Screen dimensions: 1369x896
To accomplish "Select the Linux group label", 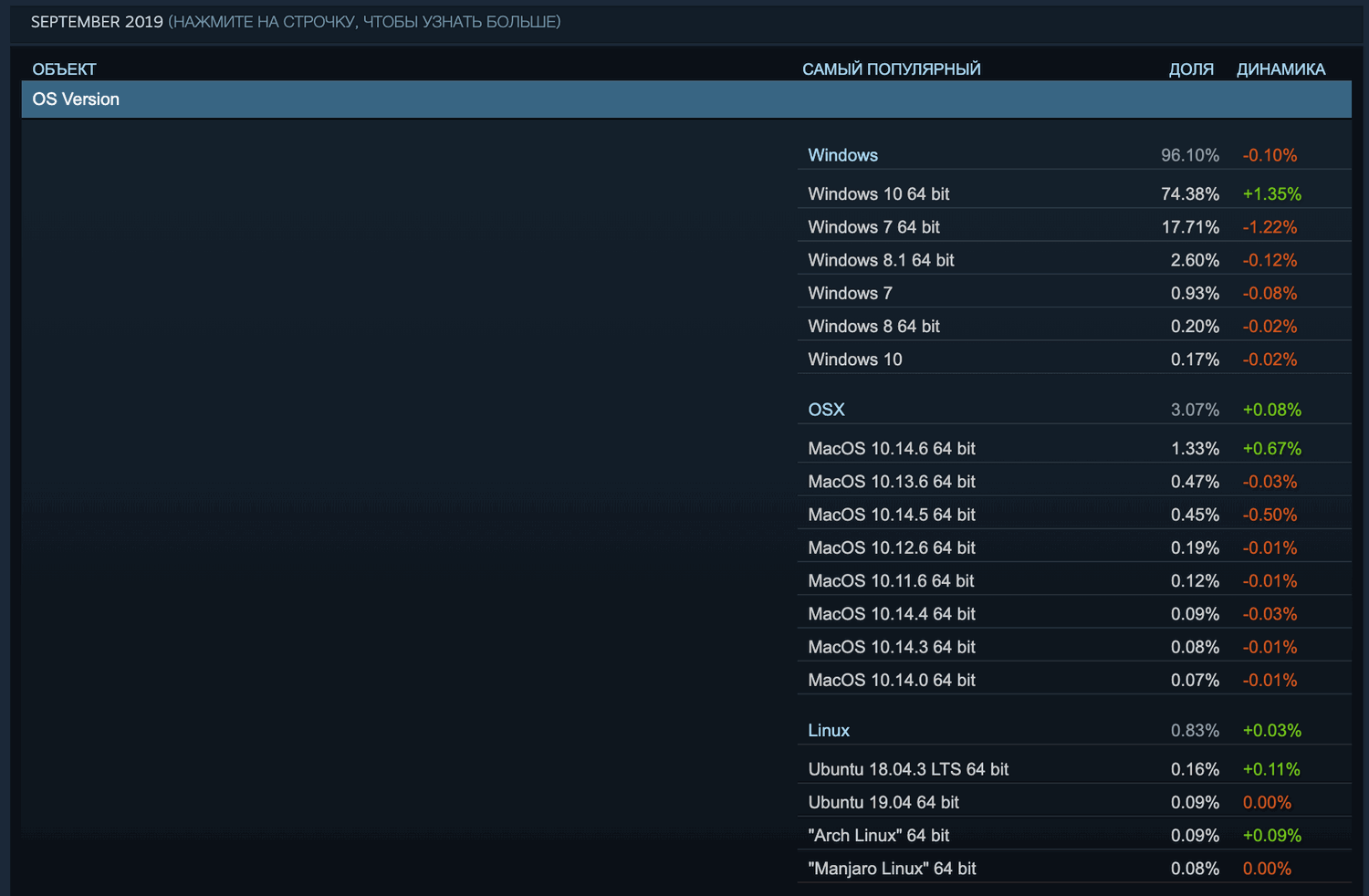I will (829, 730).
